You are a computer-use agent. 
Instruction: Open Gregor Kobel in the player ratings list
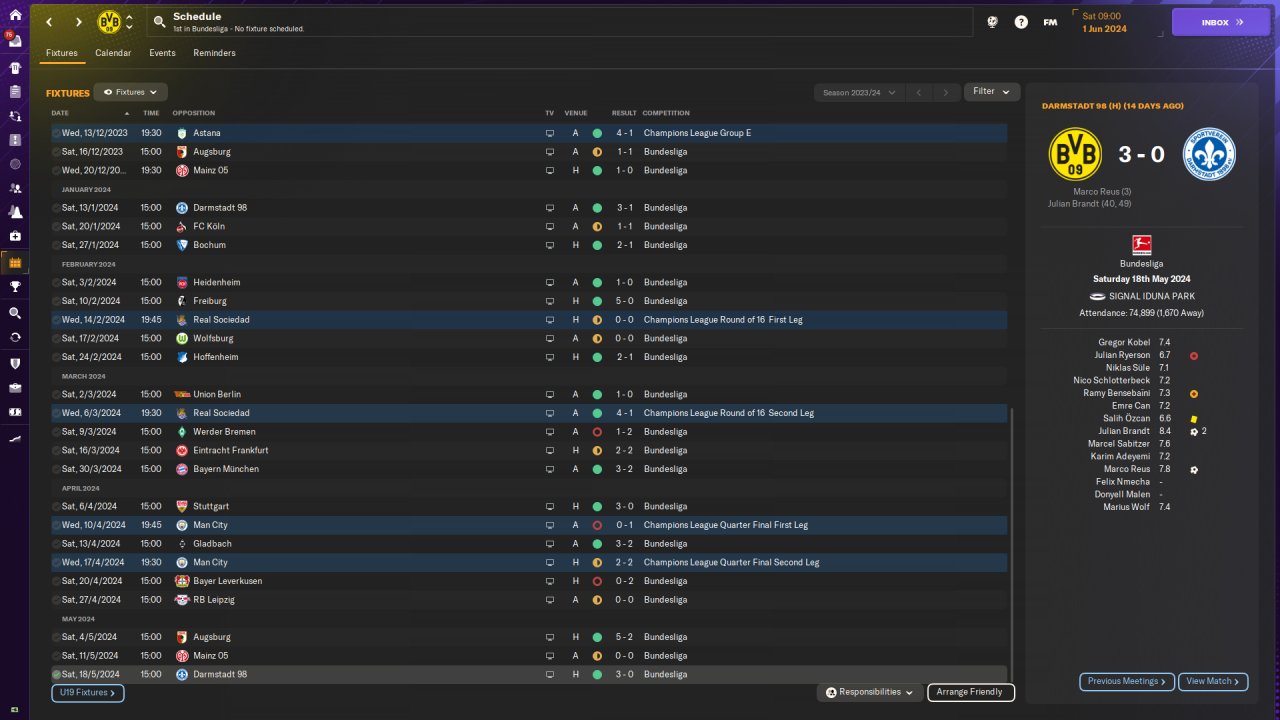click(x=1124, y=342)
